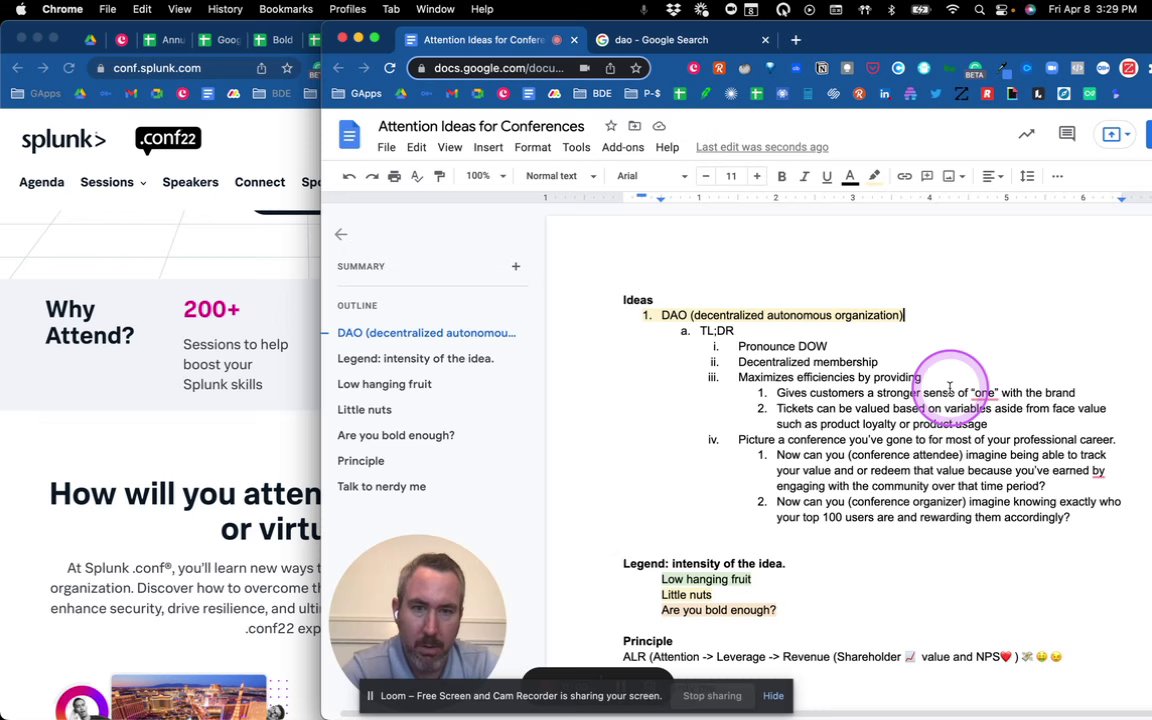Star the Attention Ideas for Conferences document
This screenshot has width=1152, height=720.
click(x=611, y=126)
